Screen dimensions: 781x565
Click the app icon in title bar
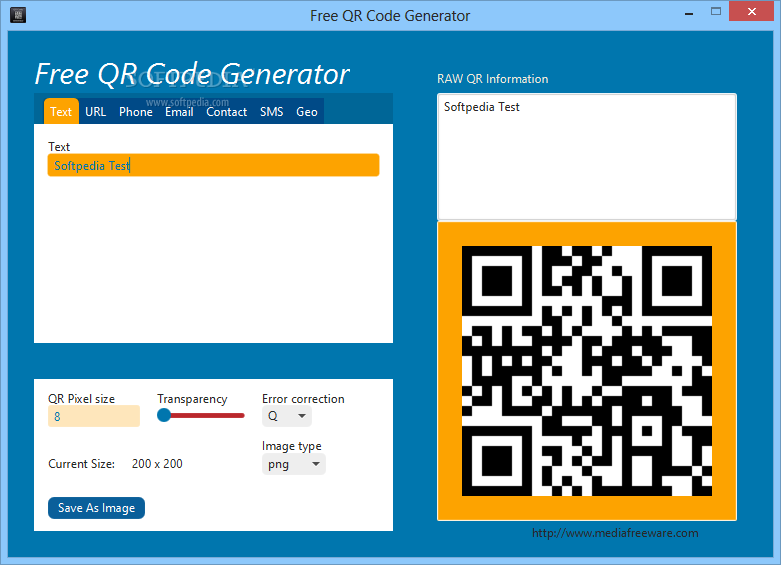pos(18,14)
